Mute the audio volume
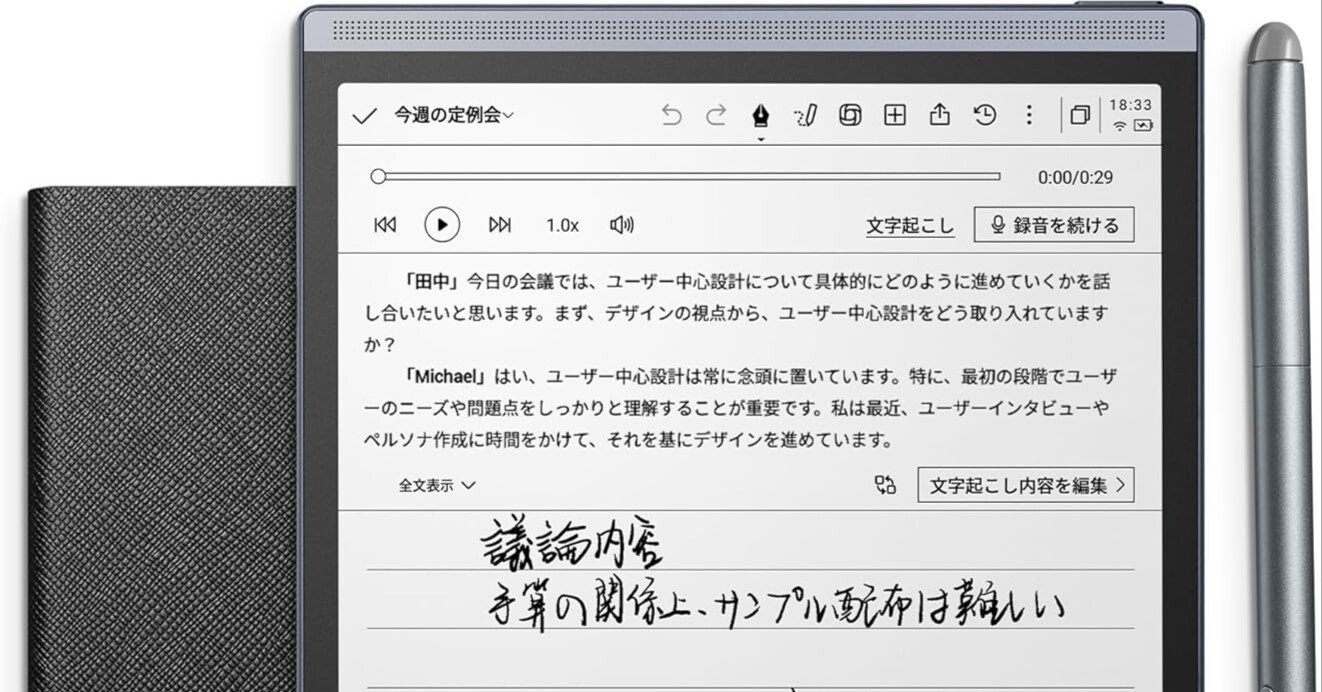The height and width of the screenshot is (692, 1322). pyautogui.click(x=622, y=225)
